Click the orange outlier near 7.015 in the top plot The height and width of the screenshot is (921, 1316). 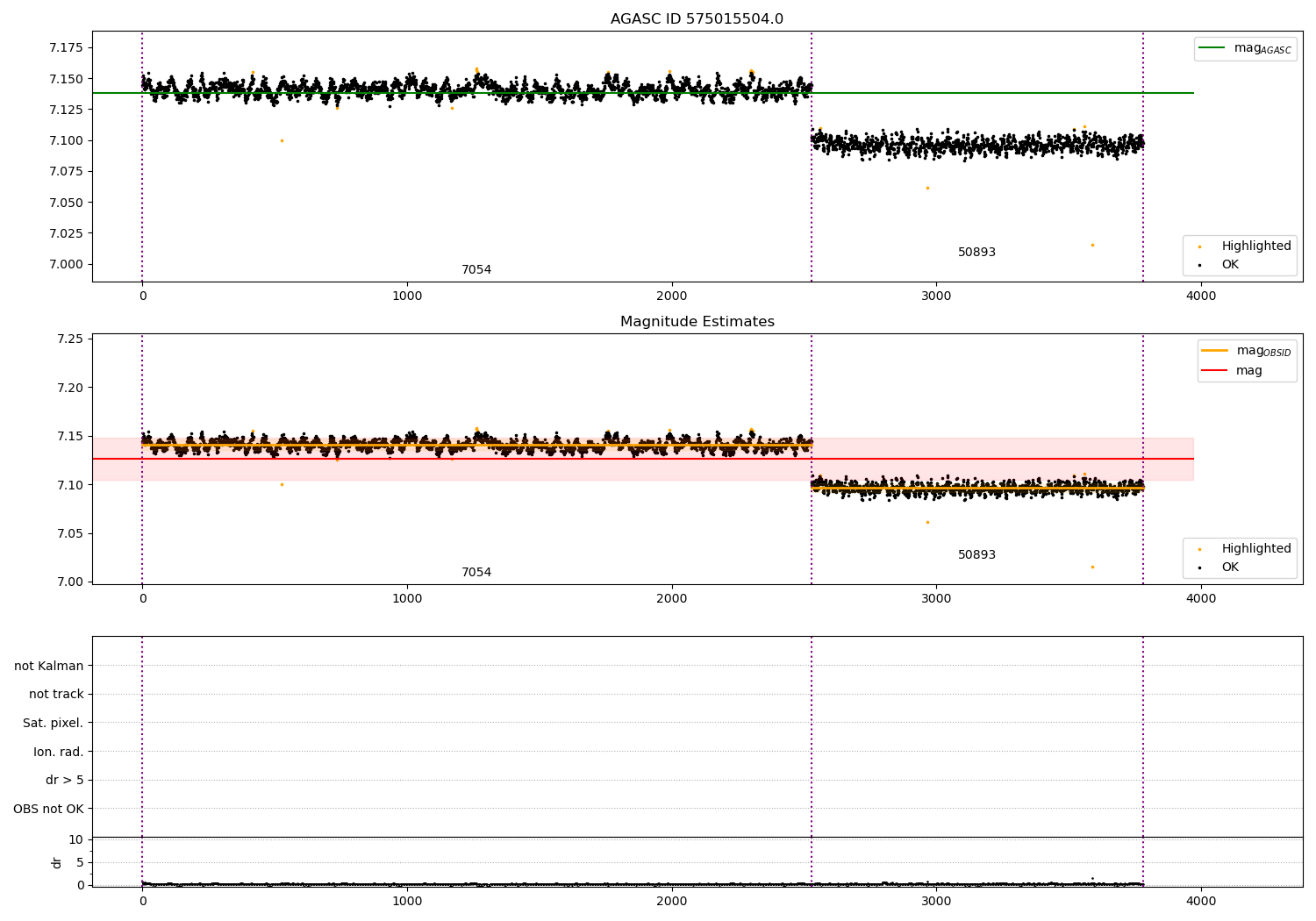tap(1092, 245)
